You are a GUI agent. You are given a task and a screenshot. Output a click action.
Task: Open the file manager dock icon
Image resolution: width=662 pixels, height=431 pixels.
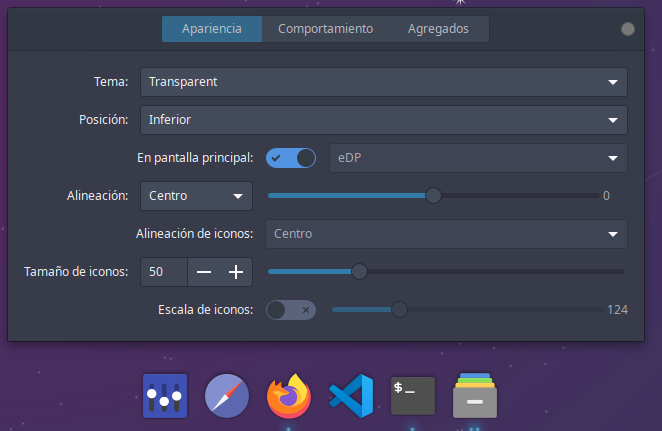(x=475, y=397)
